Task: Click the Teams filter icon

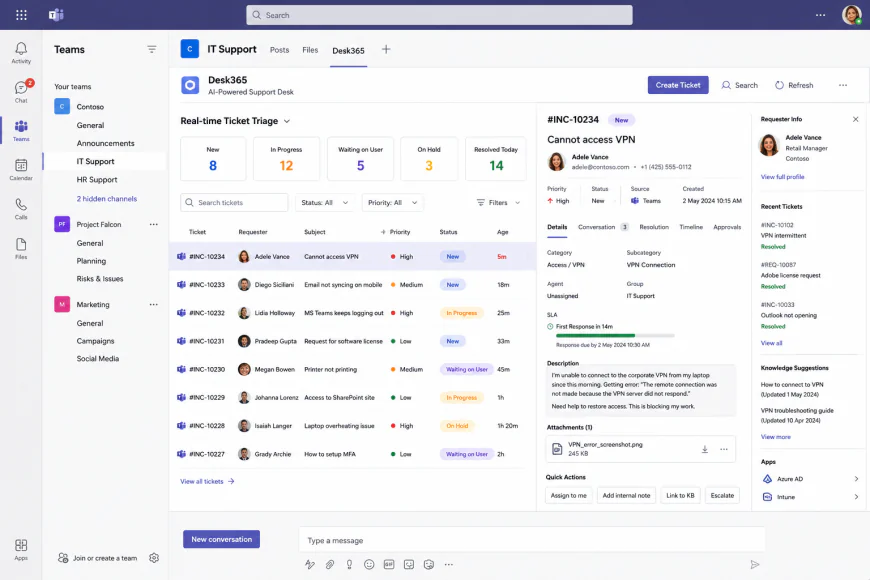Action: point(151,49)
